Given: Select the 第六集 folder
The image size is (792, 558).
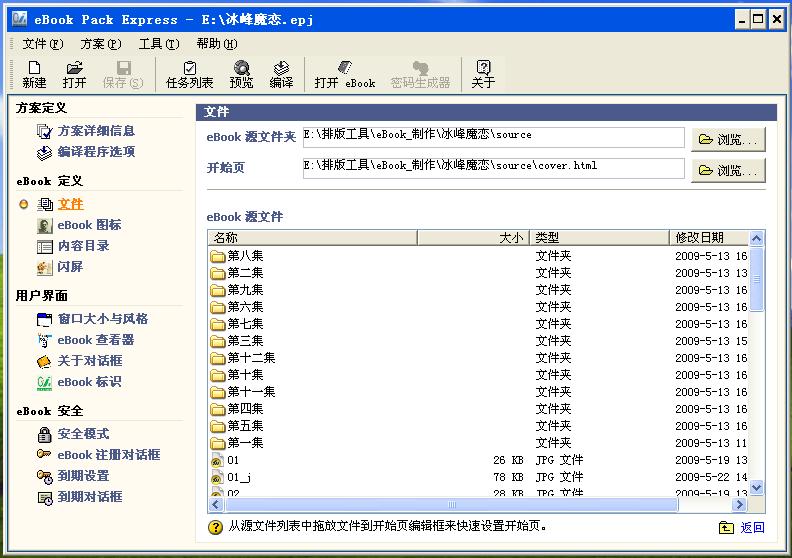Looking at the screenshot, I should 237,307.
